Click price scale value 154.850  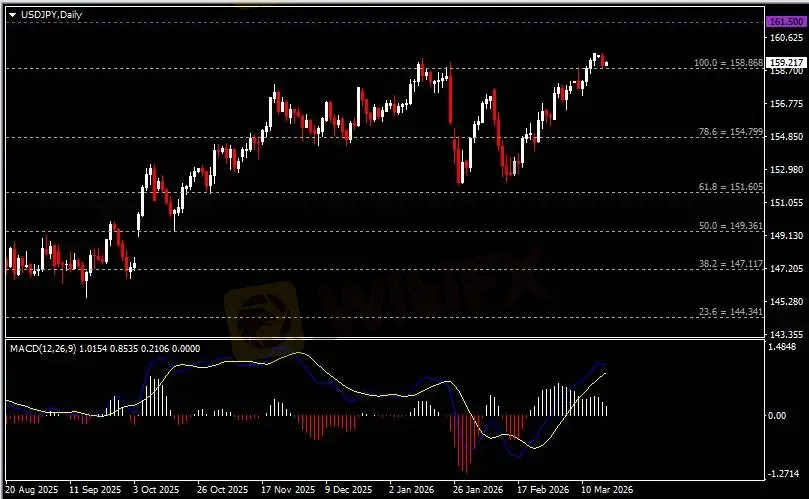pos(786,137)
